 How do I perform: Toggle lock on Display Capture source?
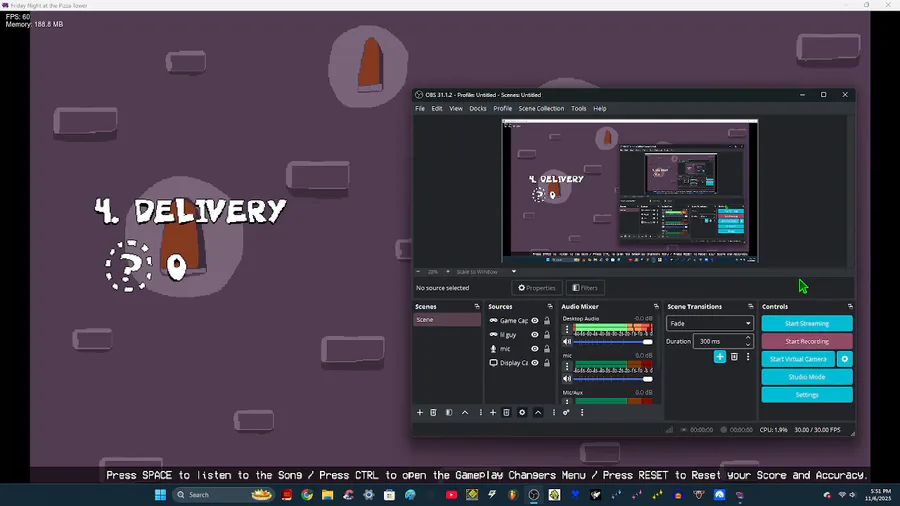(x=547, y=363)
